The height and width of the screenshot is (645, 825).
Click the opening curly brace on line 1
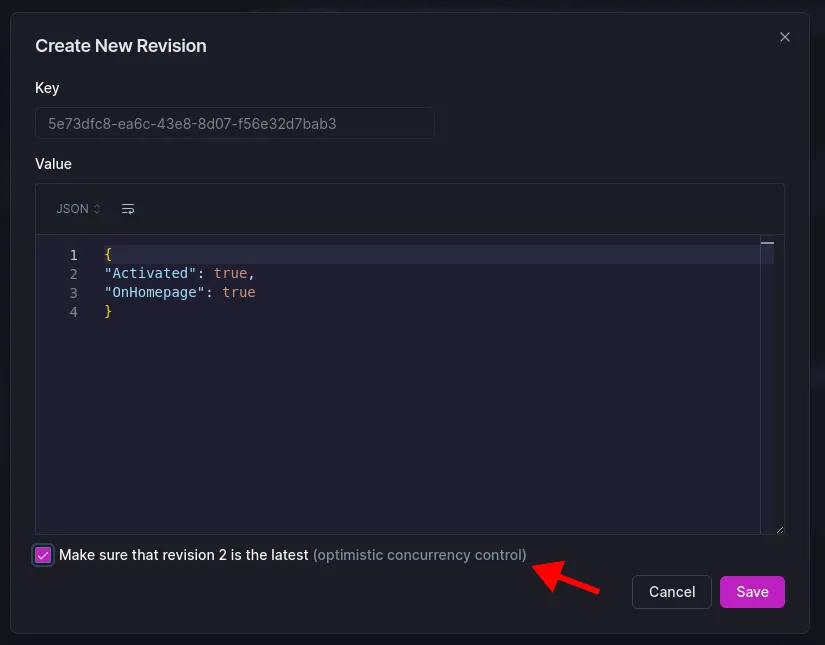pos(108,255)
